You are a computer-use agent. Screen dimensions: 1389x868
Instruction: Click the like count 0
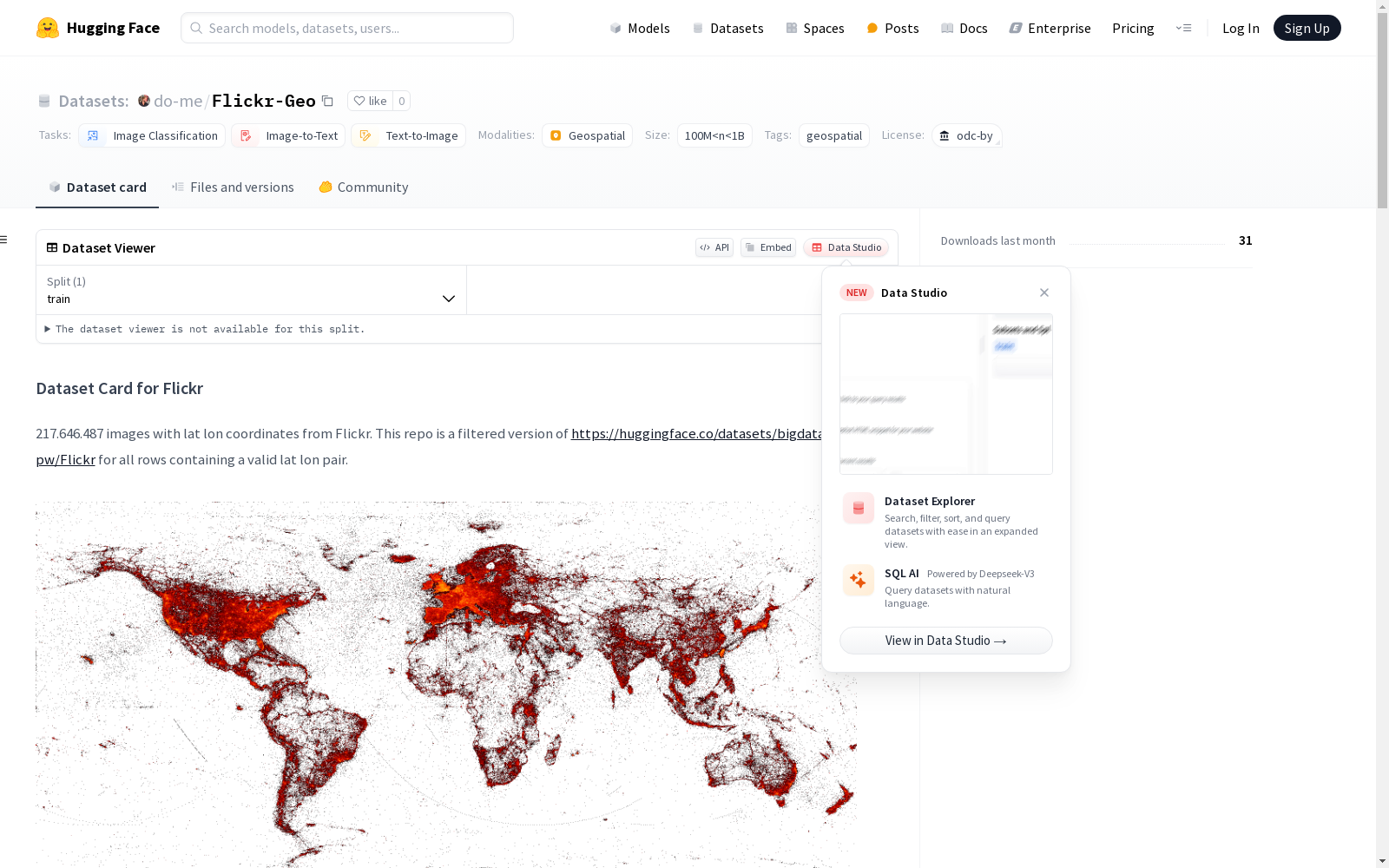(402, 101)
